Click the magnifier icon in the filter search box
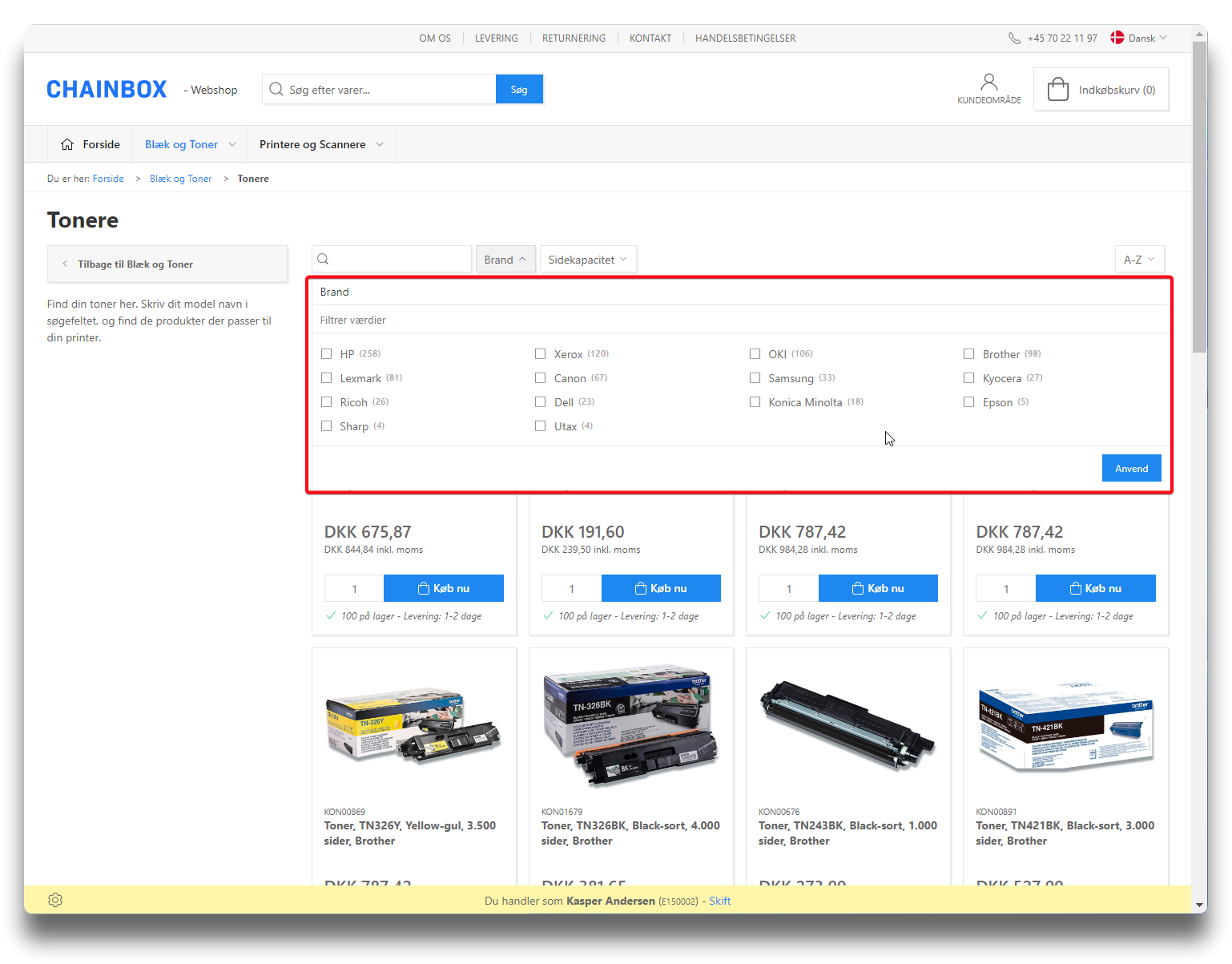The image size is (1232, 964). (324, 259)
